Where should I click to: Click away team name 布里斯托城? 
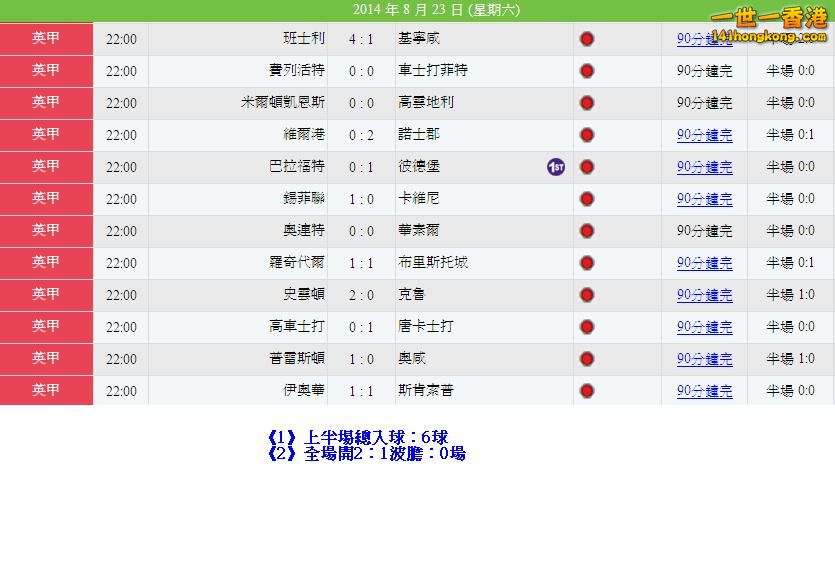(433, 262)
